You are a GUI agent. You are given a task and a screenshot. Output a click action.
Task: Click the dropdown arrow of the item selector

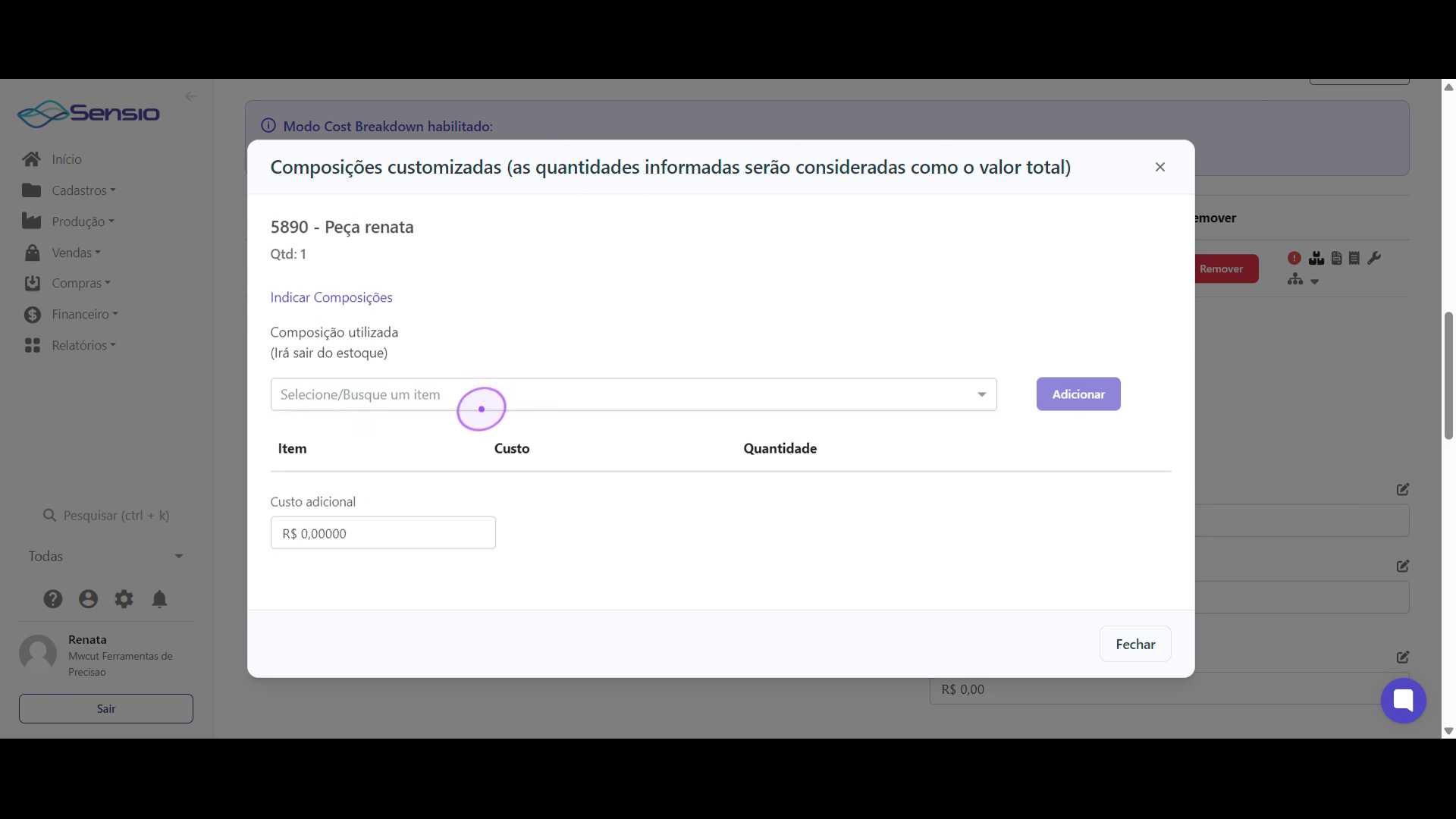tap(981, 394)
